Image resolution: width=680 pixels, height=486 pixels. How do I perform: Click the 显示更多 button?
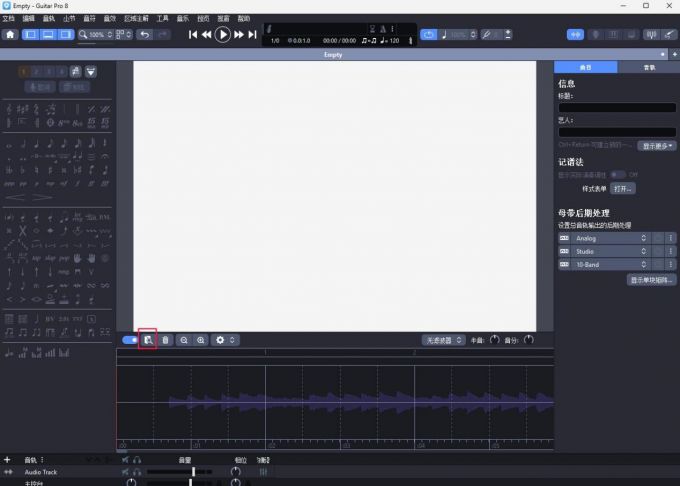(x=658, y=145)
